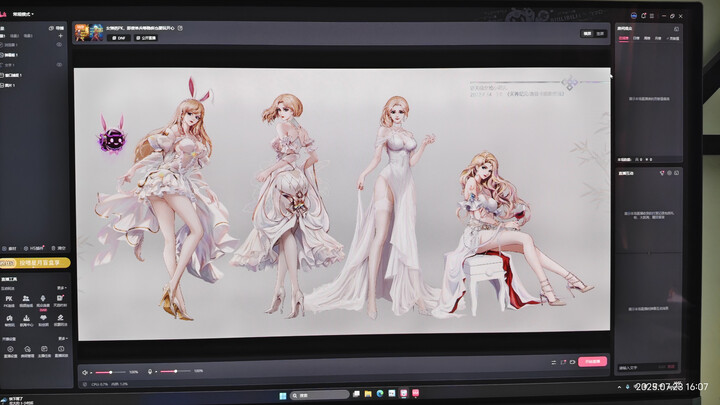This screenshot has height=405, width=720.
Task: Select the landscape preview tab above canvas
Action: [x=587, y=33]
